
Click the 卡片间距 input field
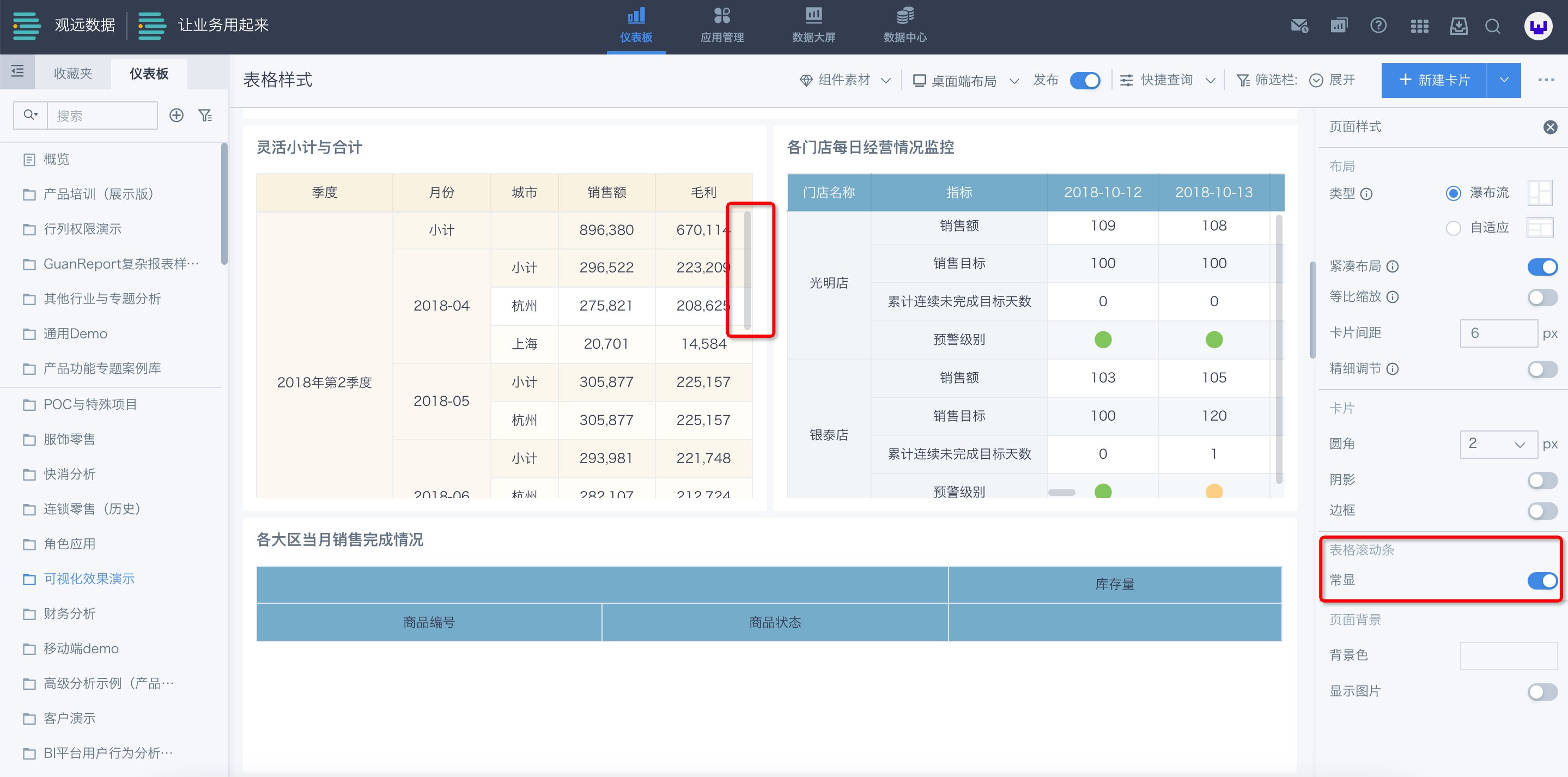click(1498, 333)
